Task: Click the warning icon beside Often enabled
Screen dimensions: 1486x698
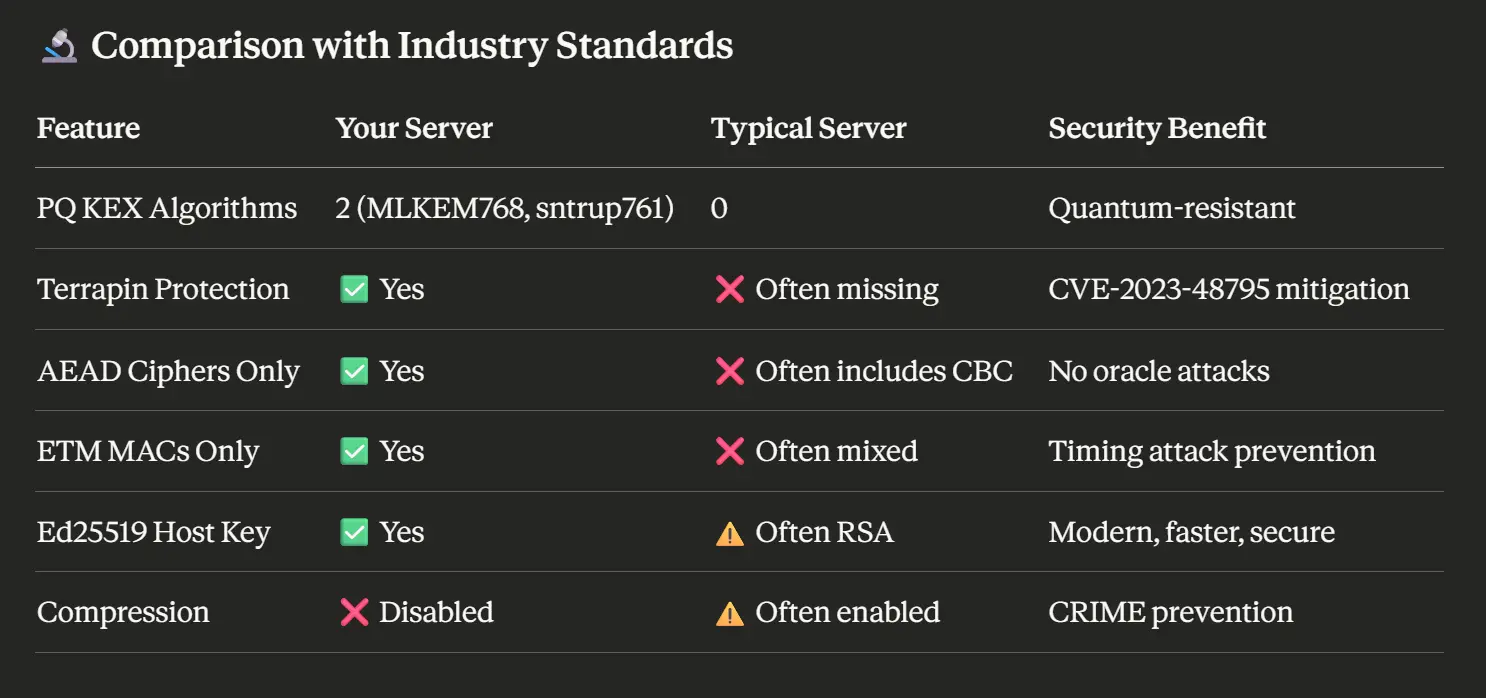Action: click(730, 613)
